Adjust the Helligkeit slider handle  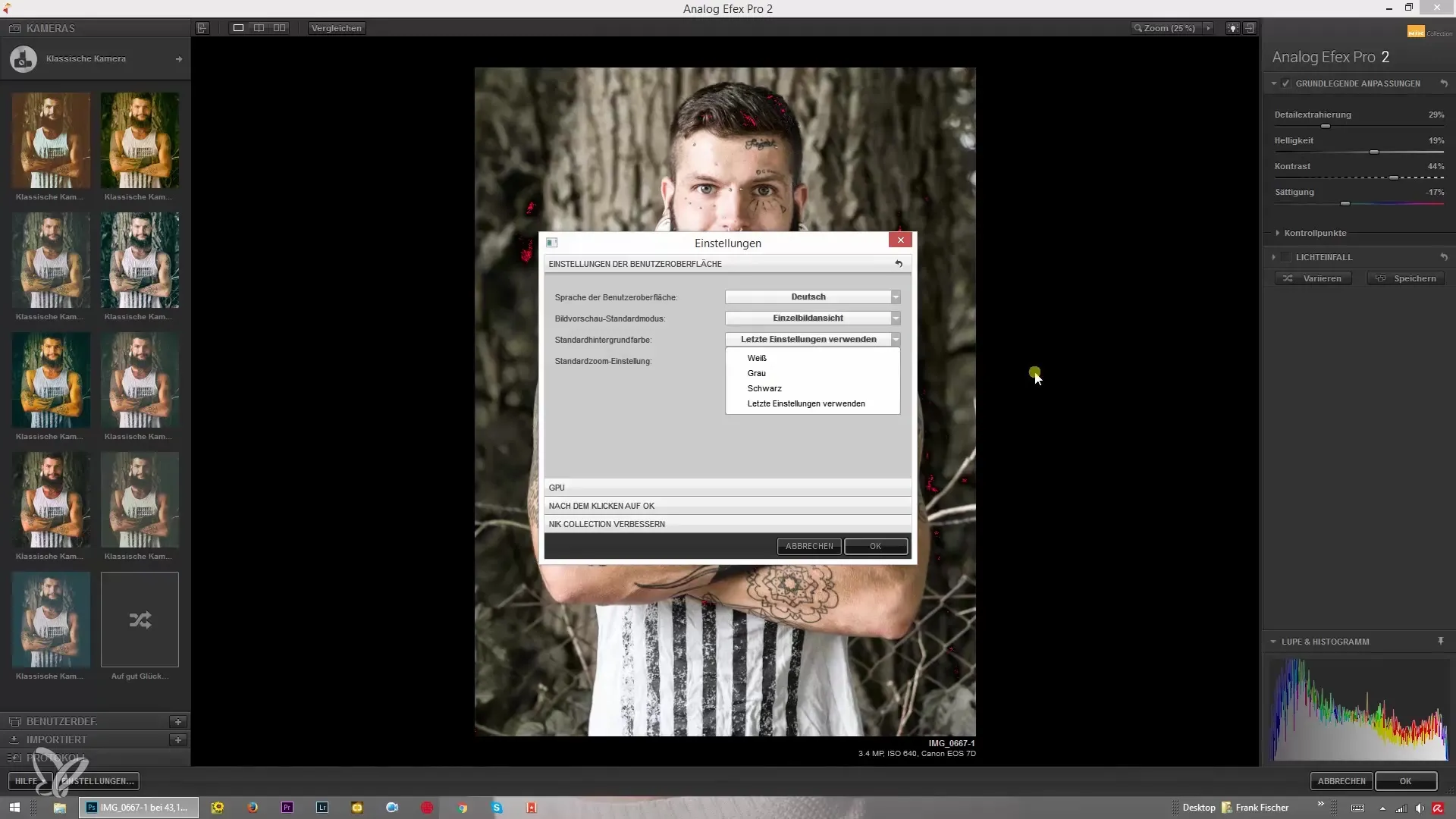pyautogui.click(x=1373, y=152)
